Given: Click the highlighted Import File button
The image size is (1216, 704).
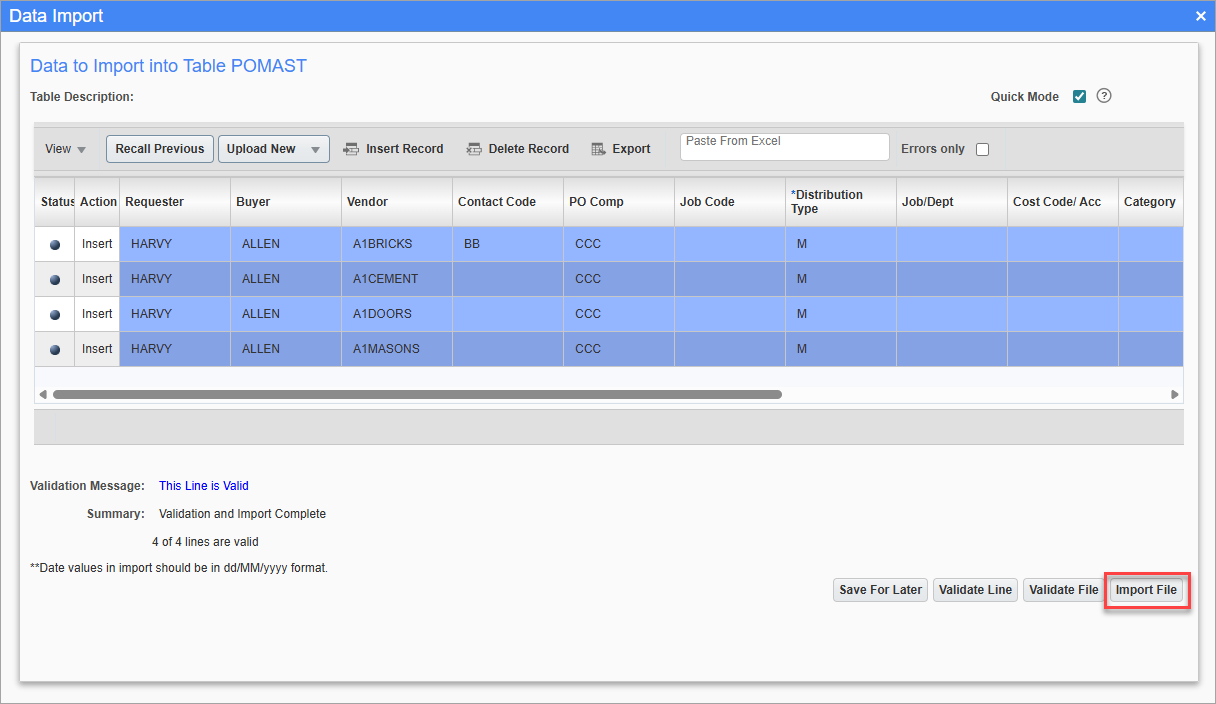Looking at the screenshot, I should pos(1146,590).
